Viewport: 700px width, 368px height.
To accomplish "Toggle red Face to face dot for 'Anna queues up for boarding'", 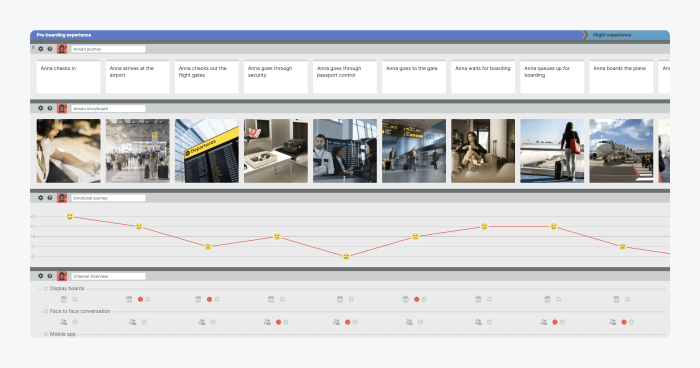I will 555,322.
